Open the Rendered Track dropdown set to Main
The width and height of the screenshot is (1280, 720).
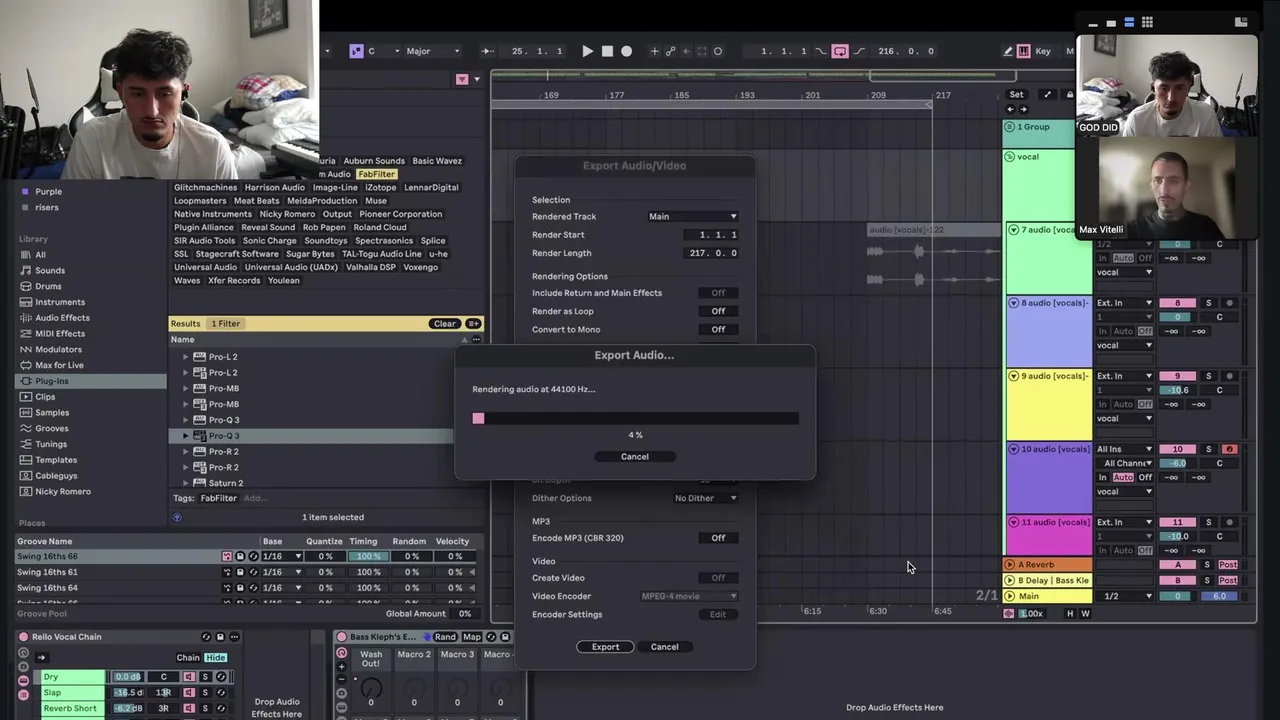click(693, 217)
